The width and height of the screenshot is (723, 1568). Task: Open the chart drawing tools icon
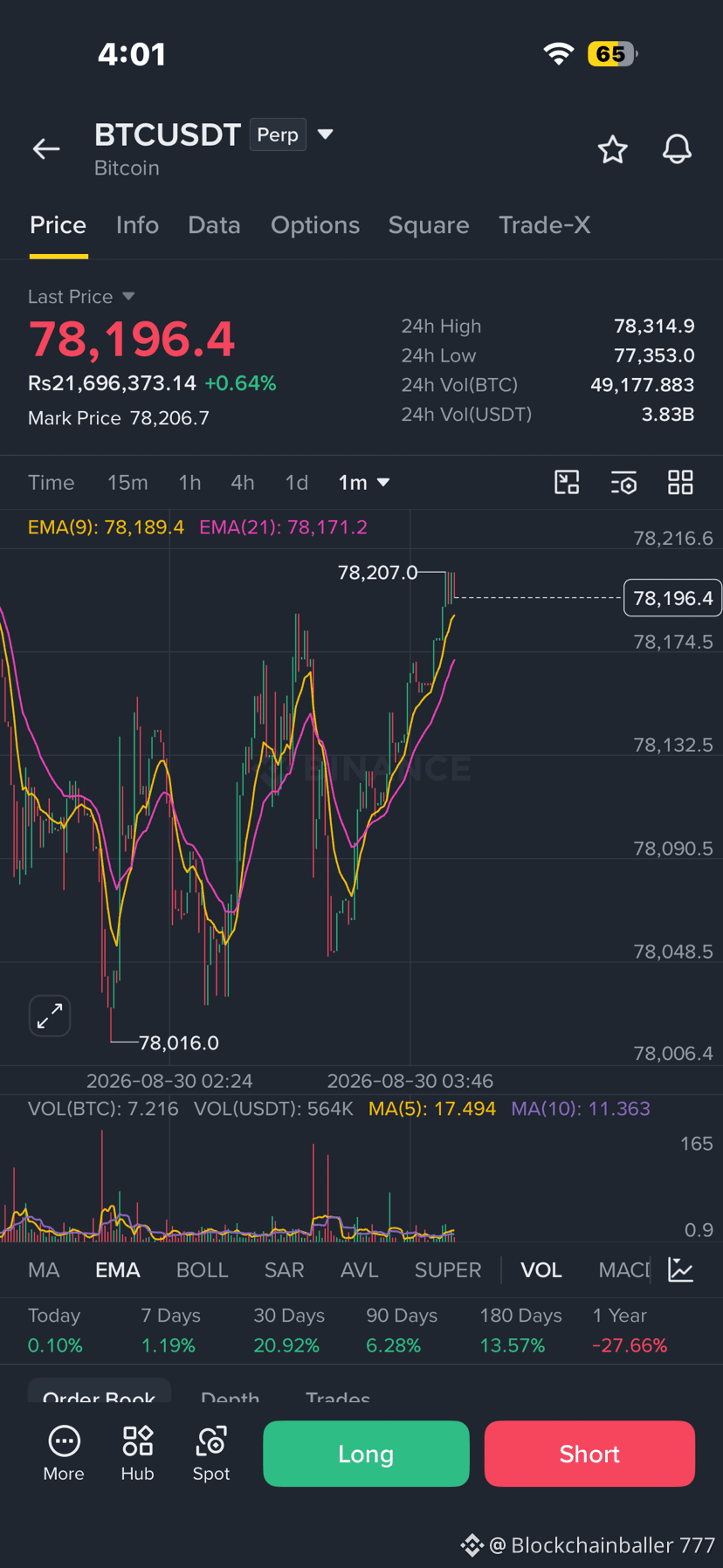[567, 482]
